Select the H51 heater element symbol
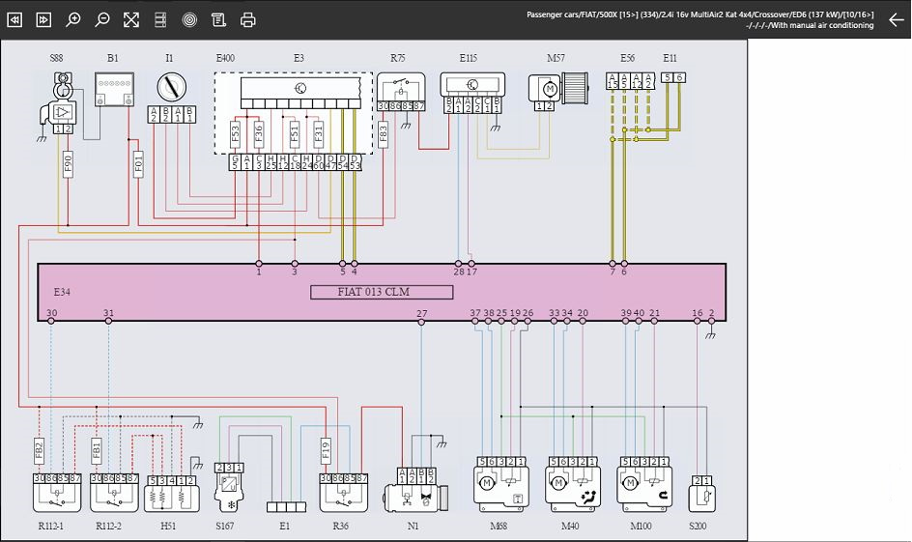 [x=172, y=494]
